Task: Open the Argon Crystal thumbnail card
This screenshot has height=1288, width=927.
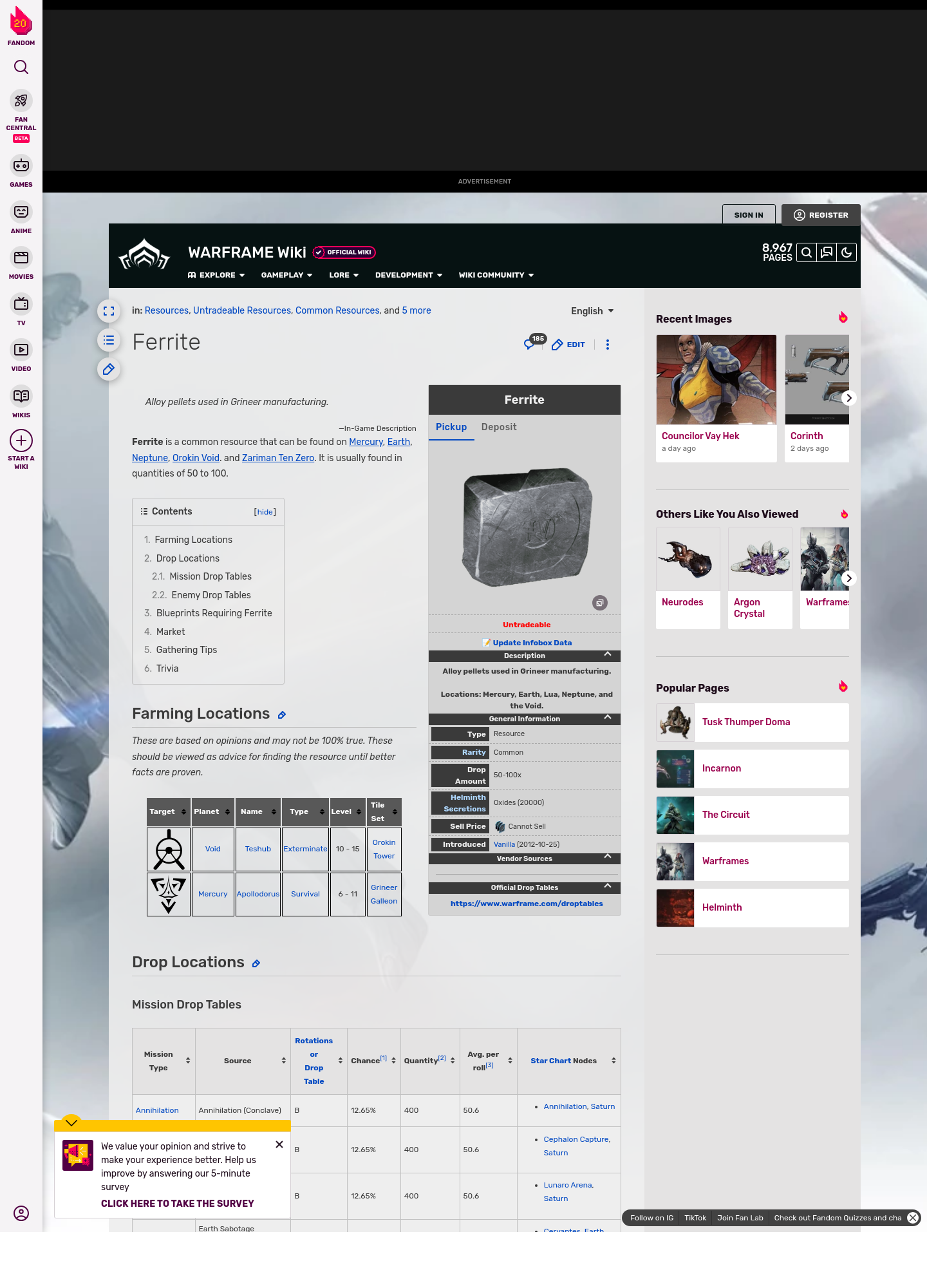Action: pyautogui.click(x=760, y=578)
